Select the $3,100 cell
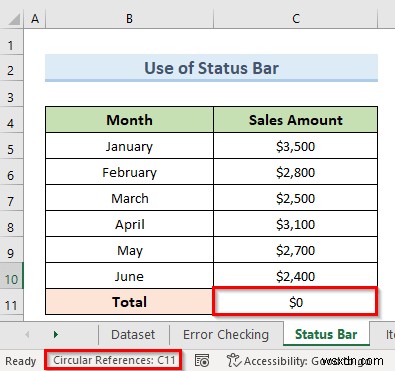The image size is (395, 371). click(x=296, y=224)
